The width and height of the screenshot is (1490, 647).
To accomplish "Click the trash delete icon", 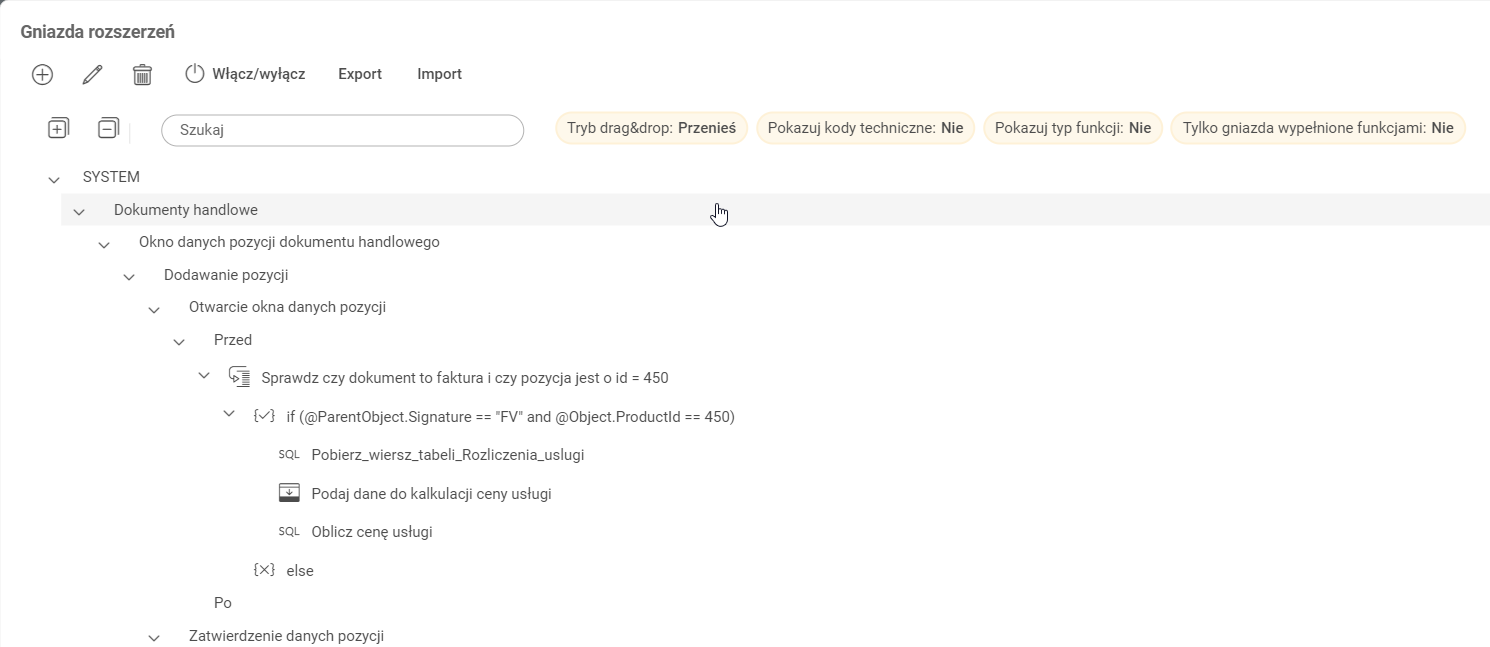I will 143,74.
